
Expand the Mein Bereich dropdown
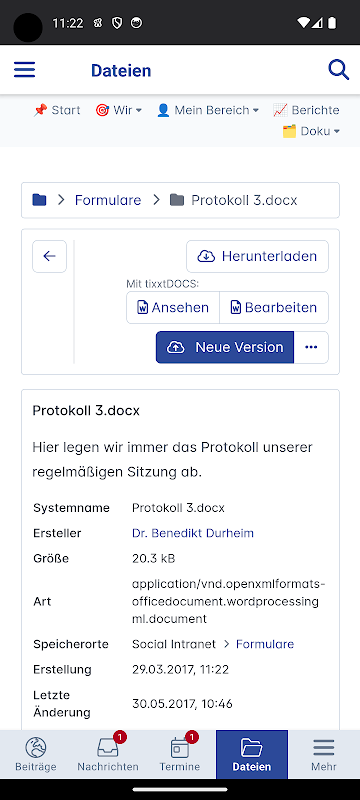pyautogui.click(x=208, y=110)
